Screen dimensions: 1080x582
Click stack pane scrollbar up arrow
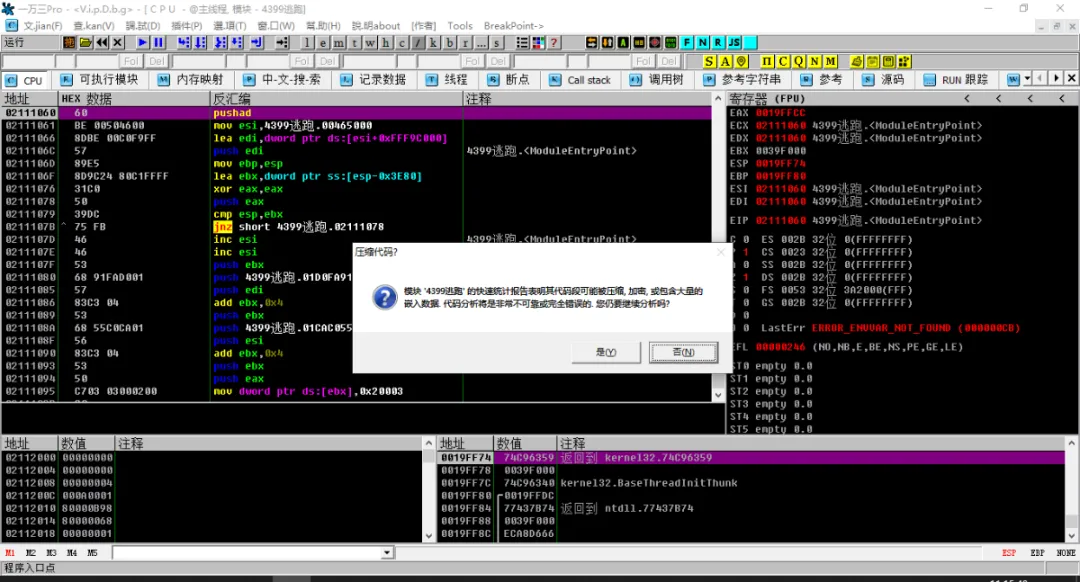tap(1071, 443)
